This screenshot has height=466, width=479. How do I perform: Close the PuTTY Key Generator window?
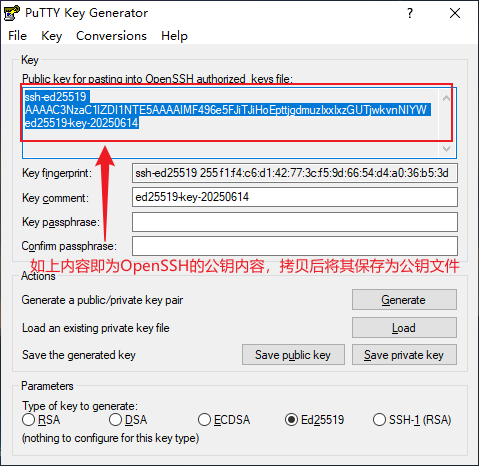tap(455, 13)
